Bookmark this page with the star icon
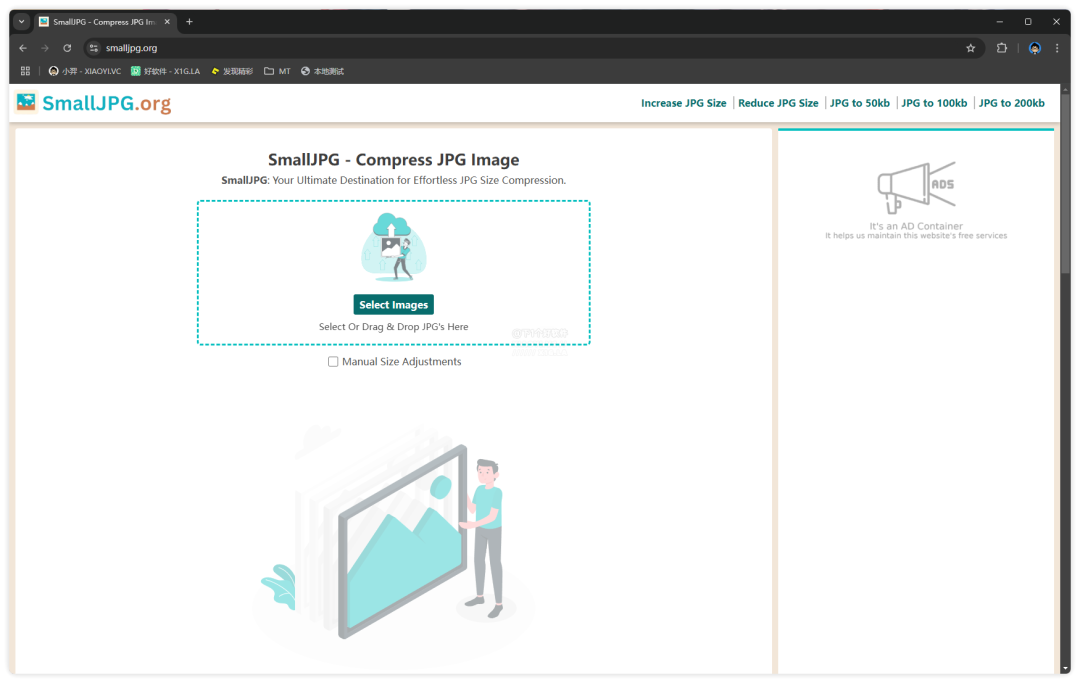 970,48
